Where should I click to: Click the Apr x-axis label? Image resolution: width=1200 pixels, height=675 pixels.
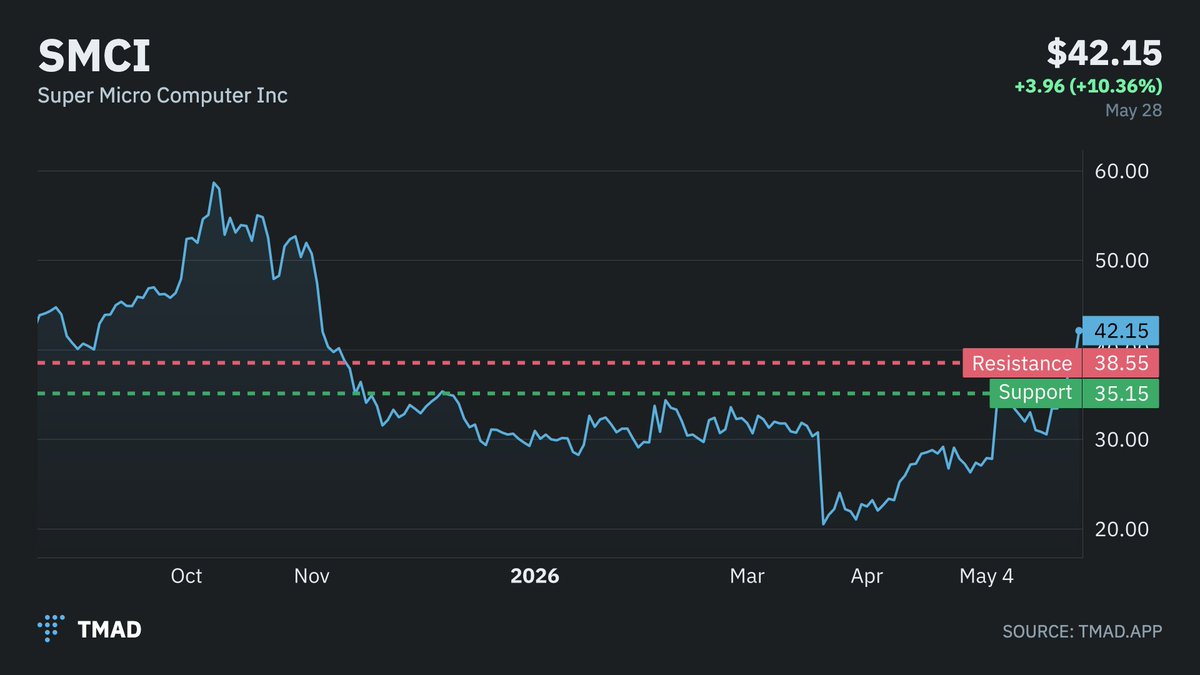866,577
